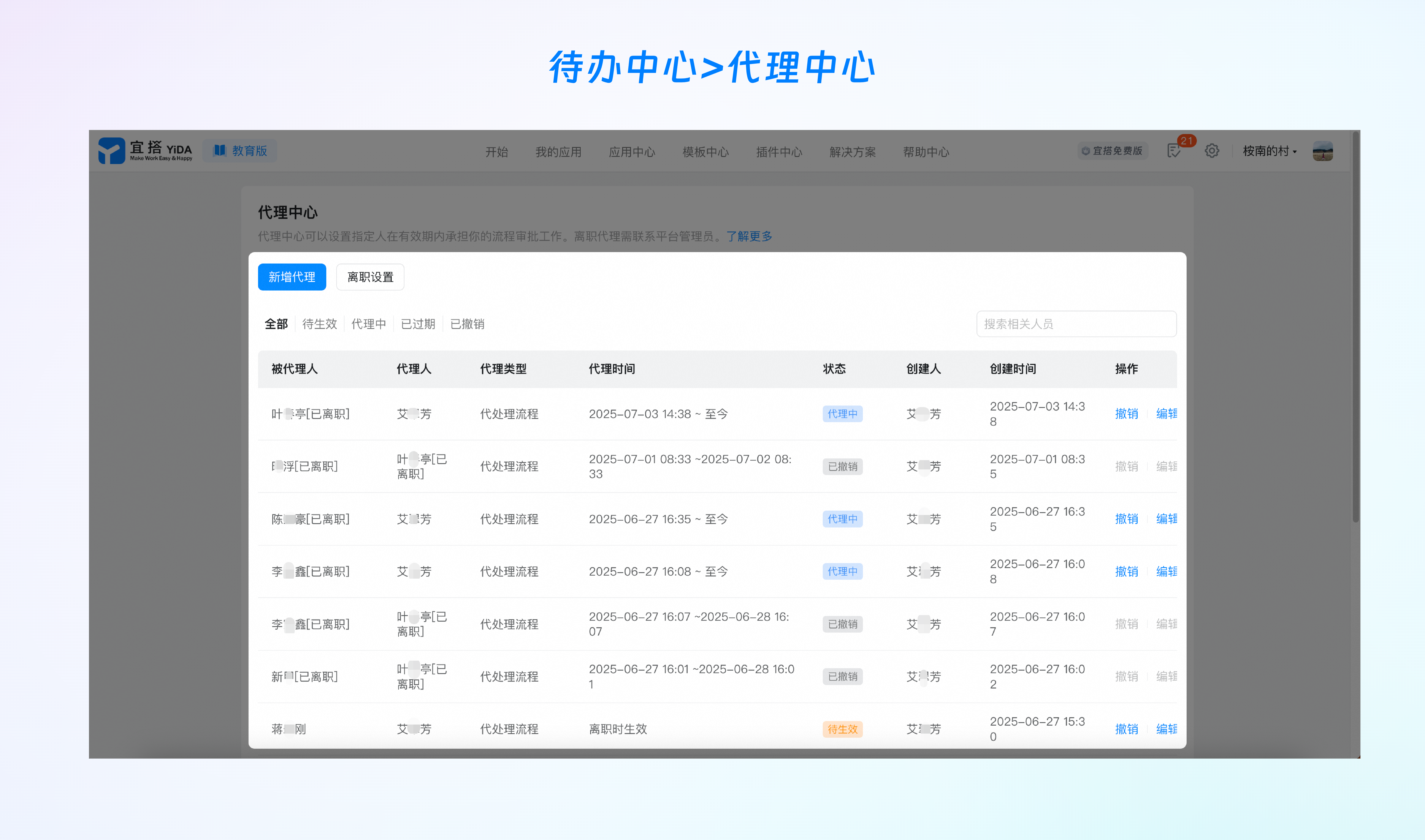Screen dimensions: 1425x840
Task: Open 插件中心 navigation item
Action: point(779,152)
